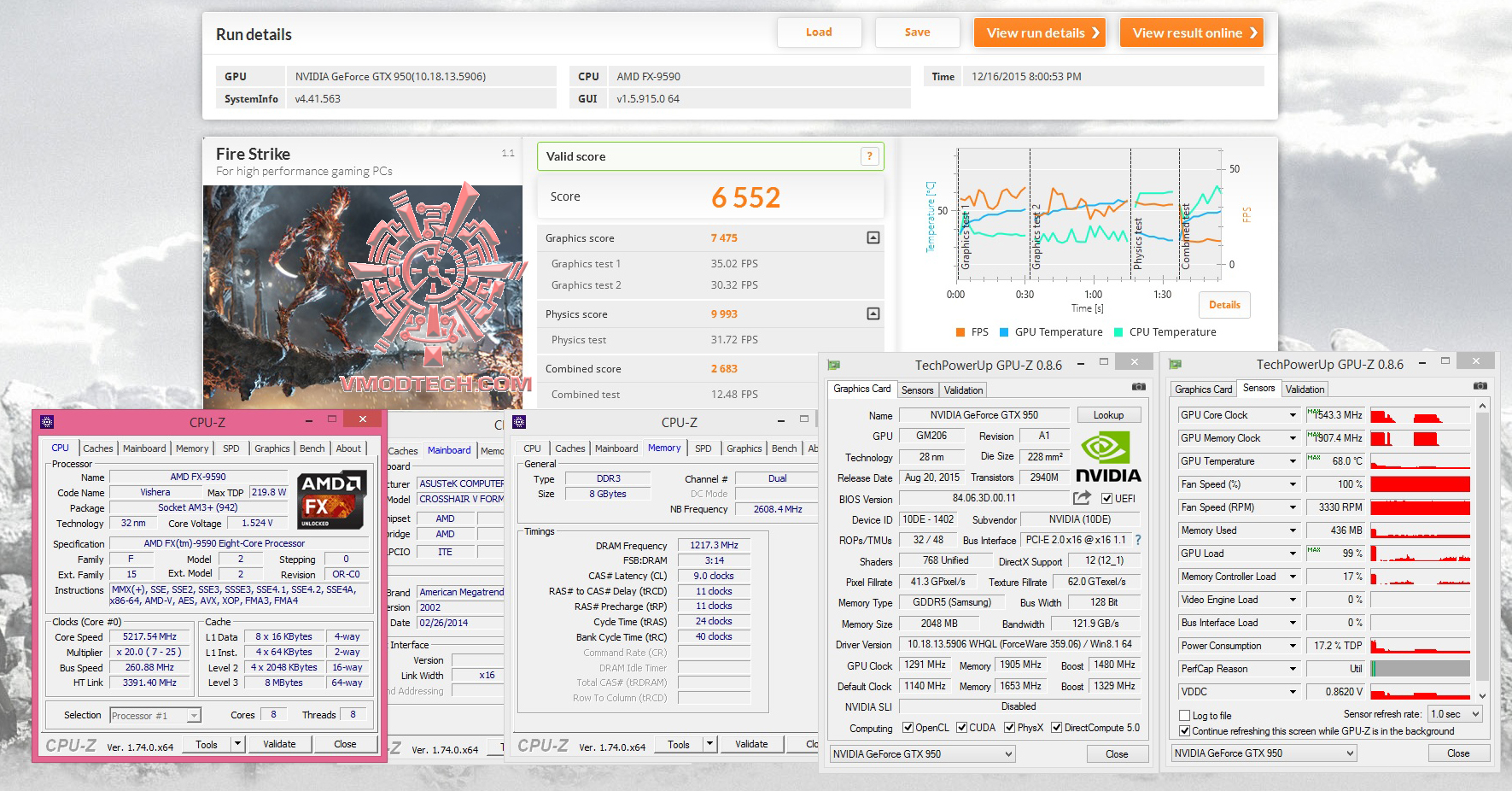Uncheck Continue refreshing while GPU-Z is in background
The image size is (1512, 791).
pyautogui.click(x=1184, y=731)
